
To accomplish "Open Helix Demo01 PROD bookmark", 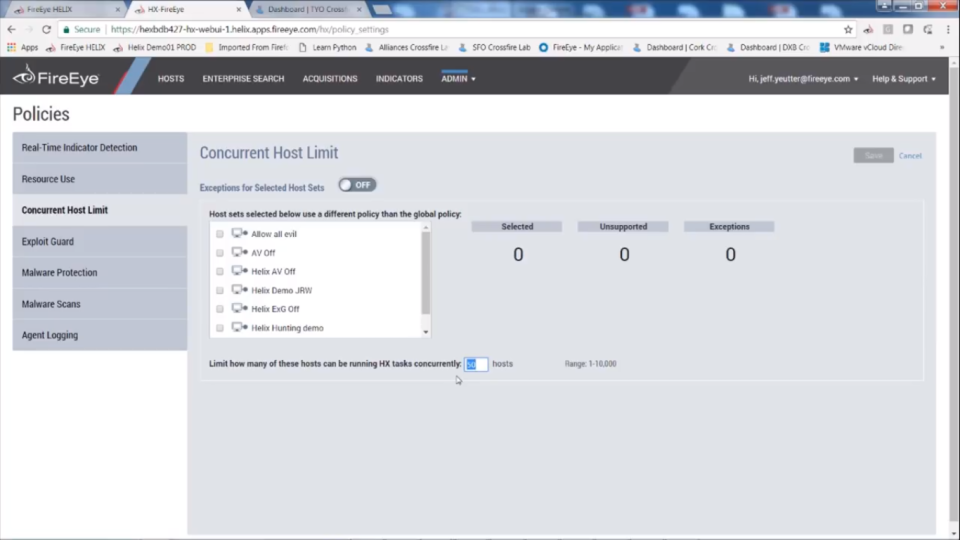I will pyautogui.click(x=155, y=47).
